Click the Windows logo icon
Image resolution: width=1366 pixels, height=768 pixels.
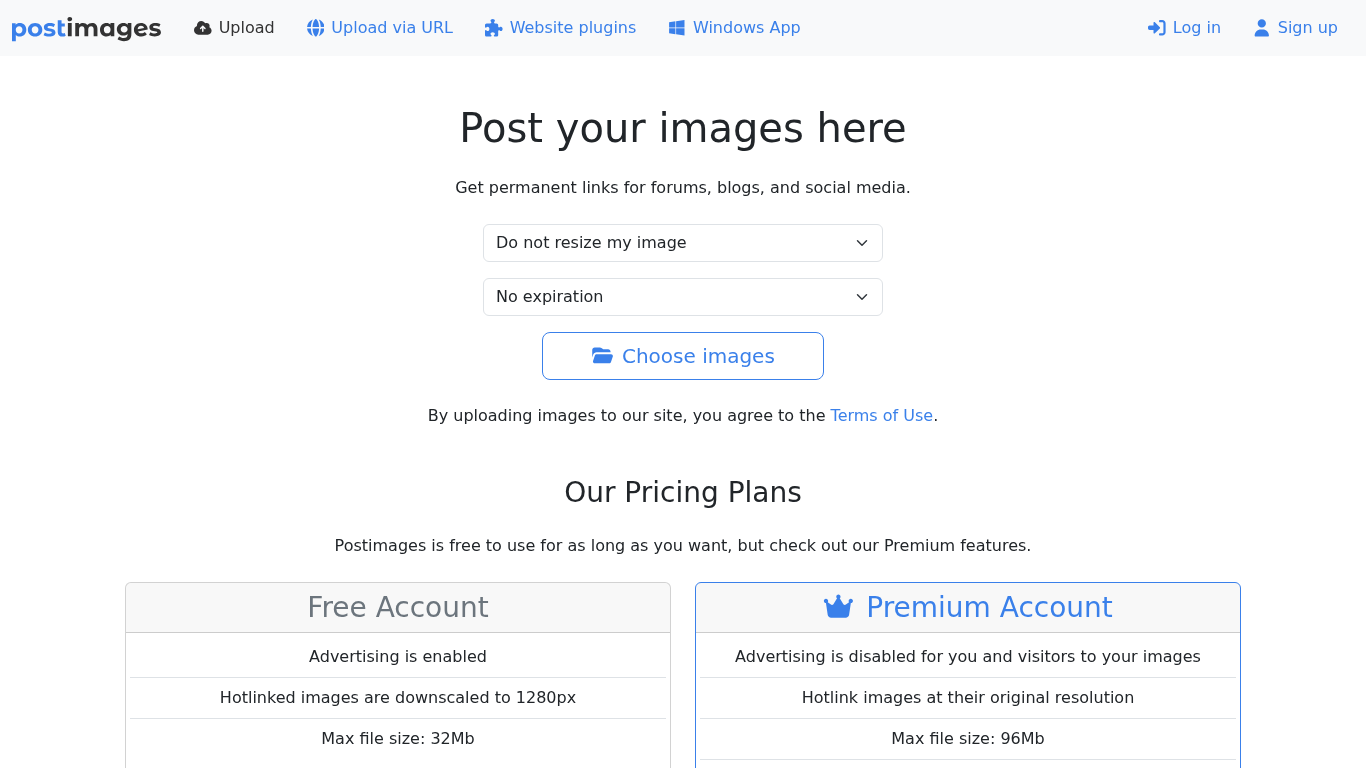(x=677, y=28)
